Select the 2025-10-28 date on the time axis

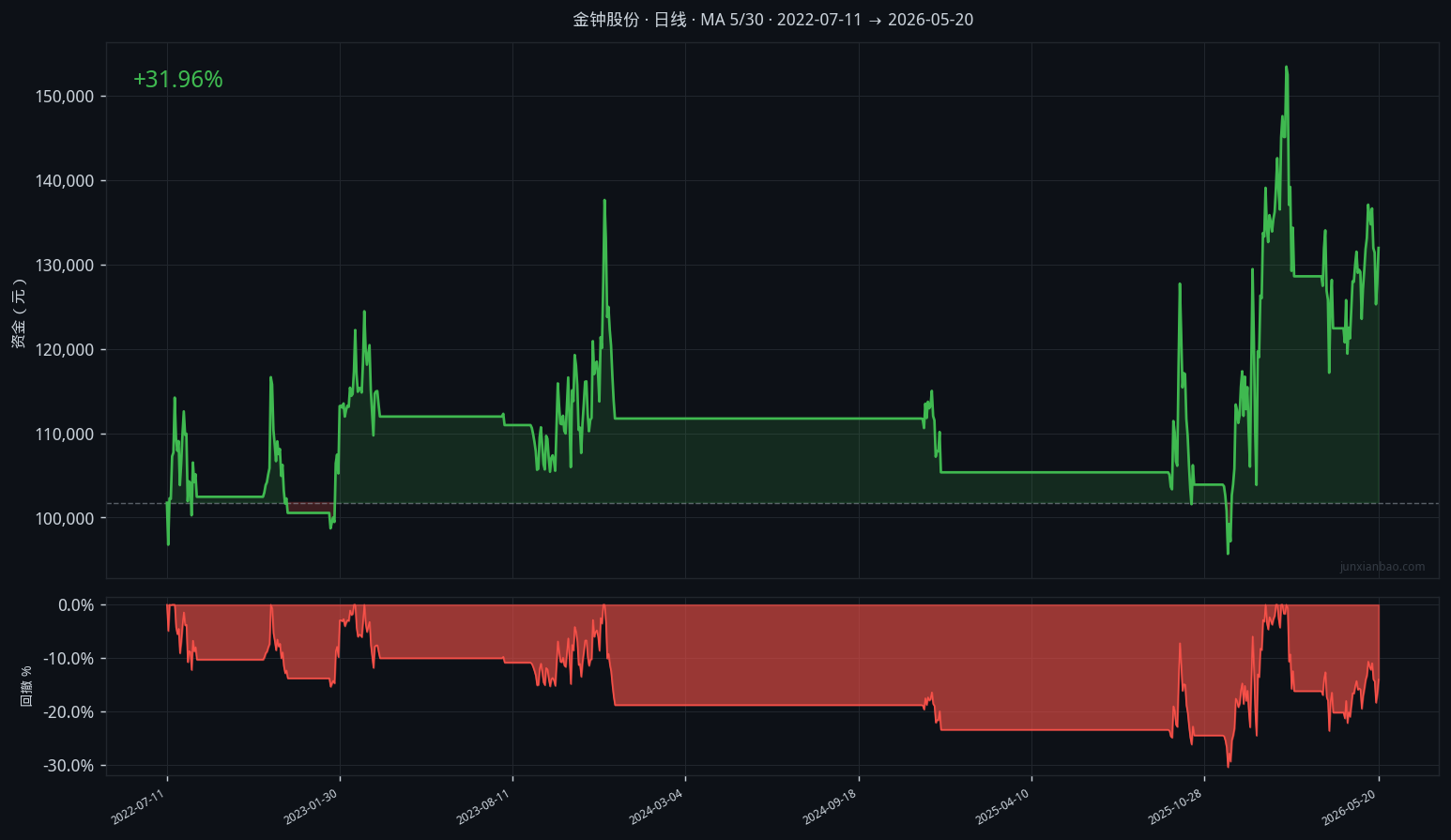pos(1175,807)
